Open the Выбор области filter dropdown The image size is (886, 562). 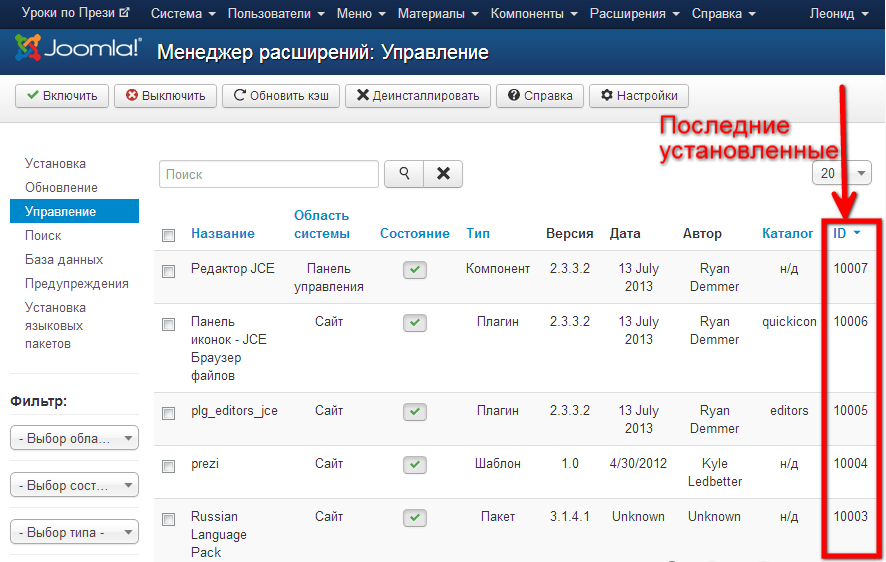click(x=74, y=438)
